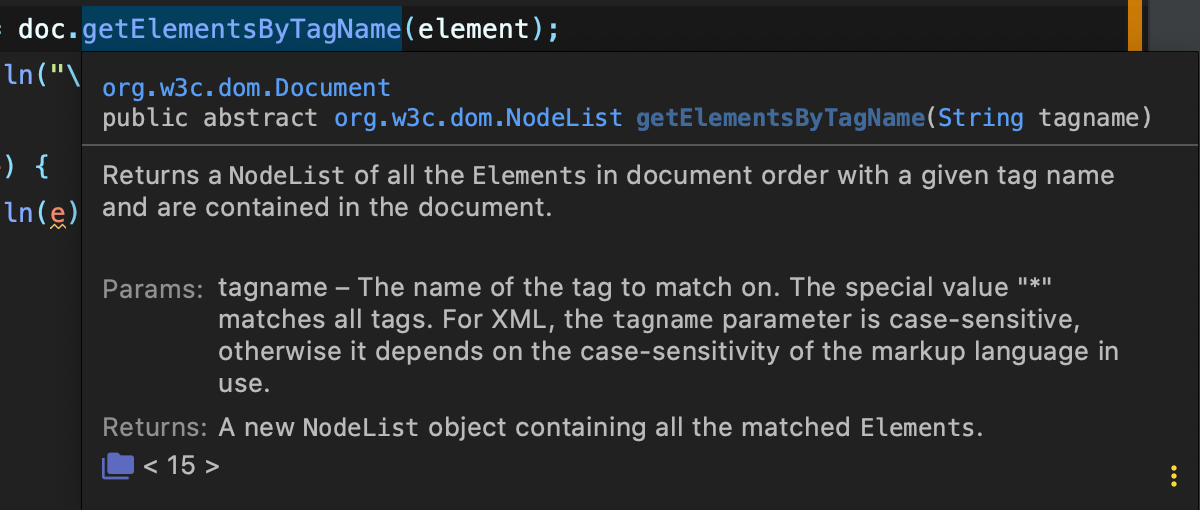The image size is (1200, 510).
Task: Open the String parameter type link
Action: (980, 118)
